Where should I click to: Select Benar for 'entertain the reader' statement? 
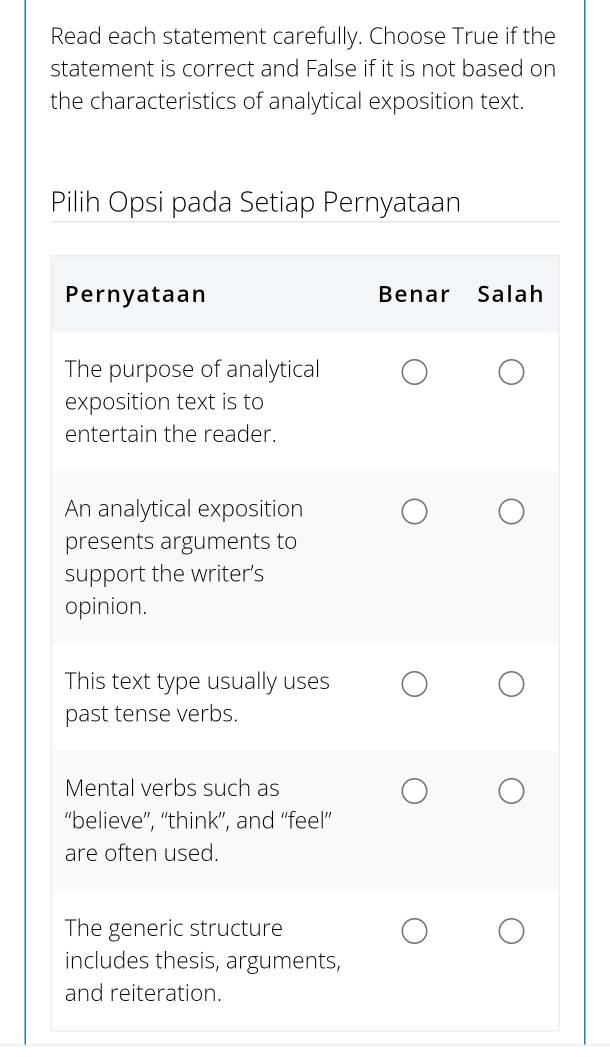(415, 373)
